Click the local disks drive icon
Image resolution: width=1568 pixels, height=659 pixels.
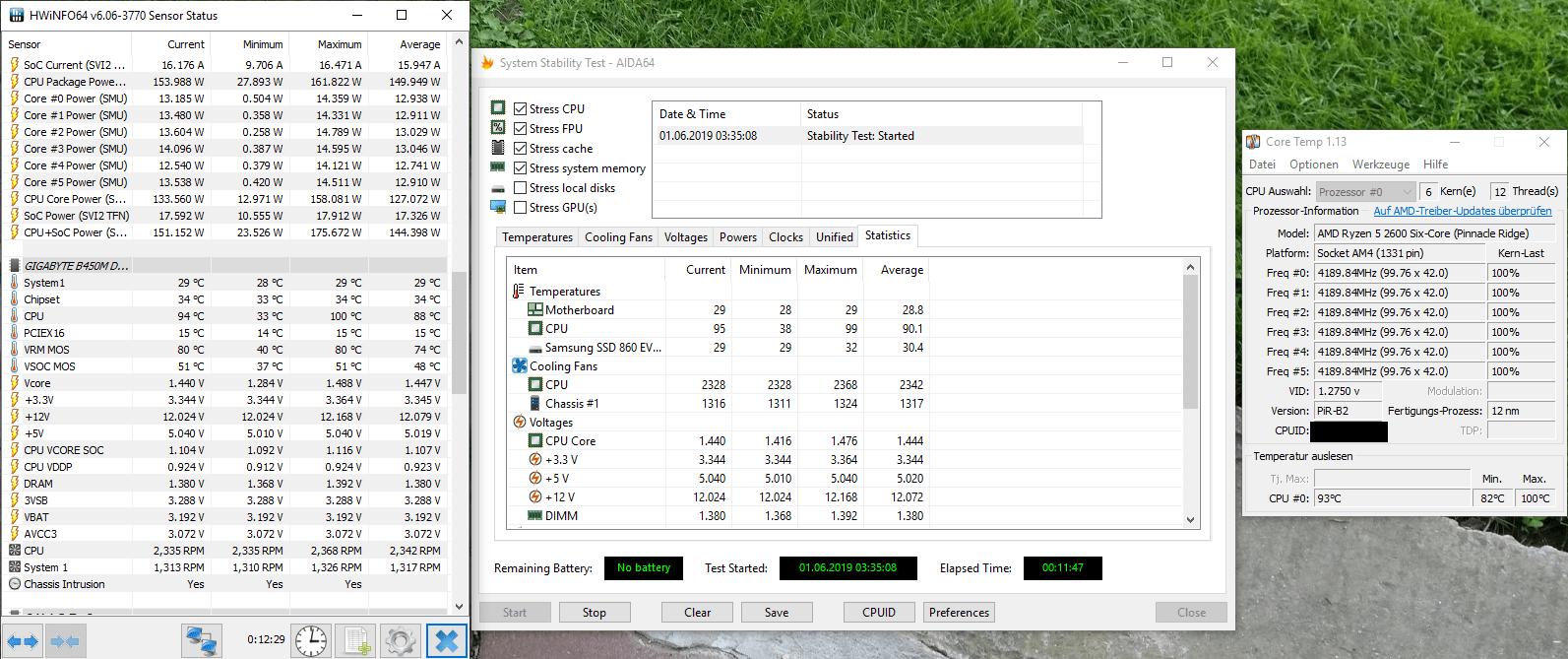click(498, 188)
